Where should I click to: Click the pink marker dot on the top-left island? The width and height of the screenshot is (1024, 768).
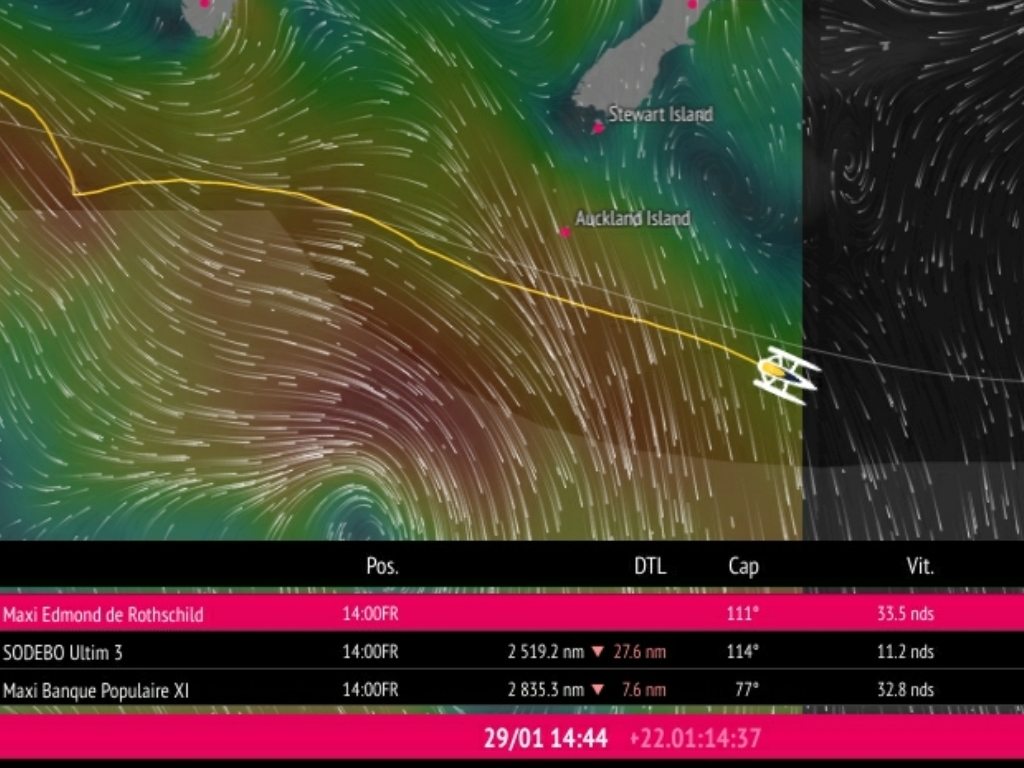(x=204, y=3)
